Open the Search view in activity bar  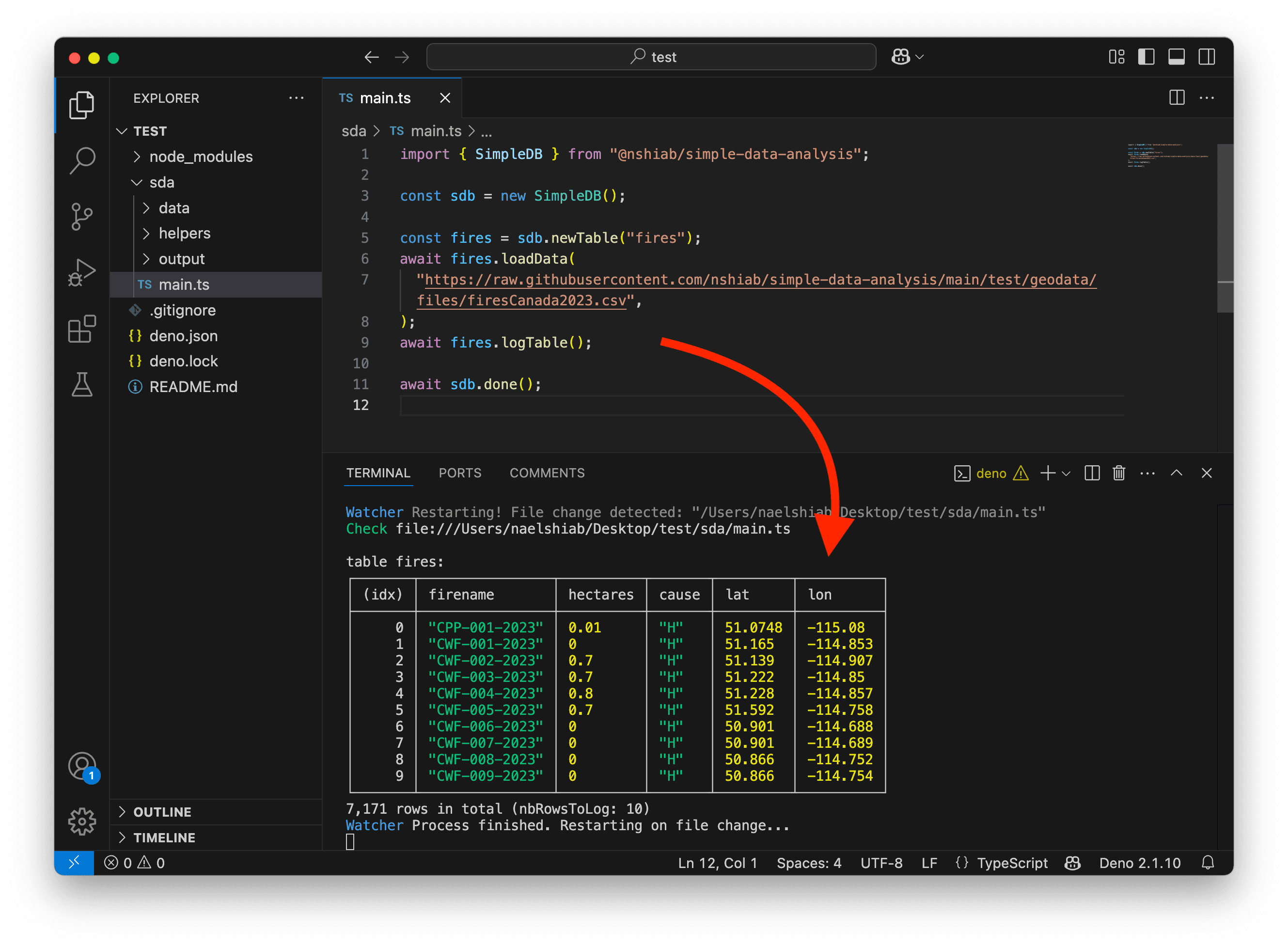81,160
